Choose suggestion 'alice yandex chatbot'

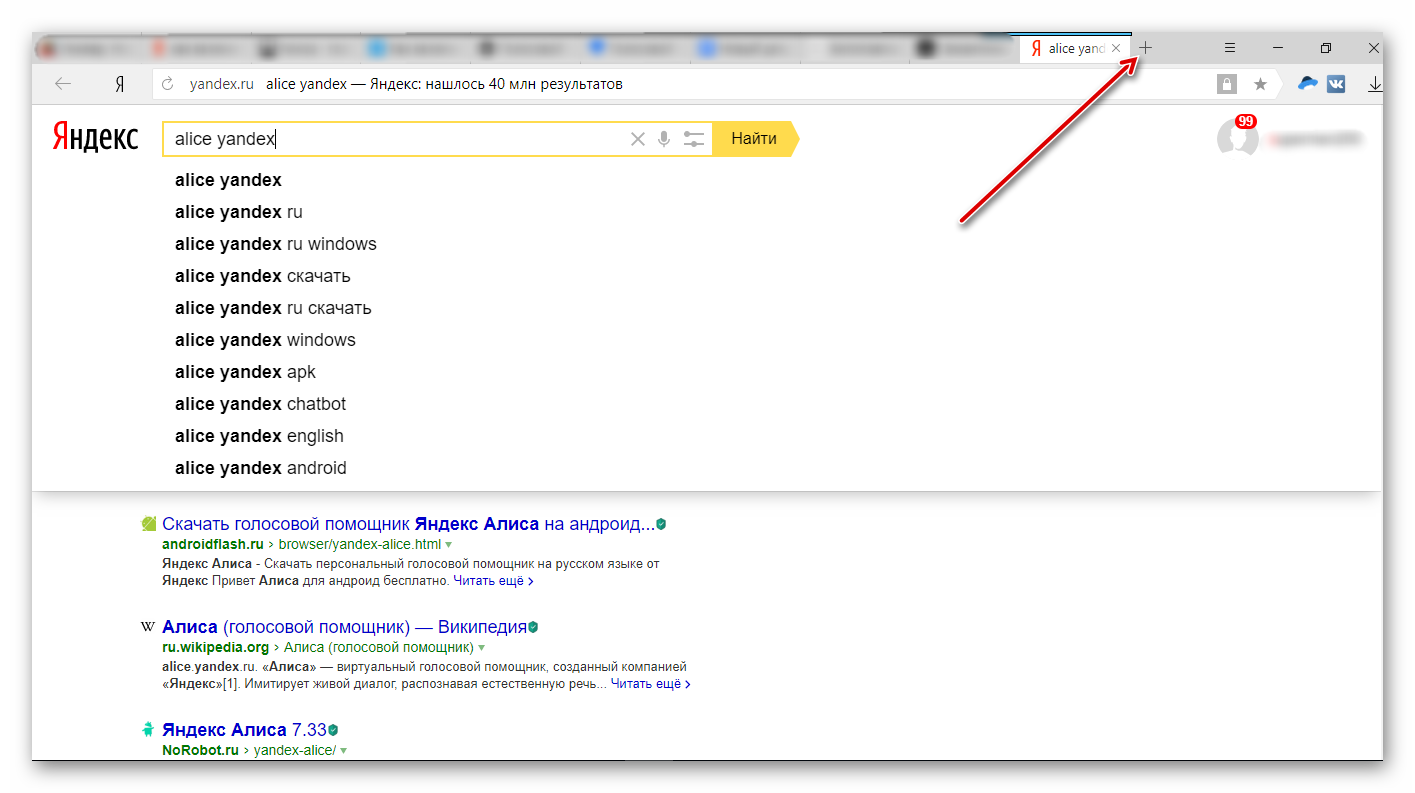pyautogui.click(x=260, y=404)
